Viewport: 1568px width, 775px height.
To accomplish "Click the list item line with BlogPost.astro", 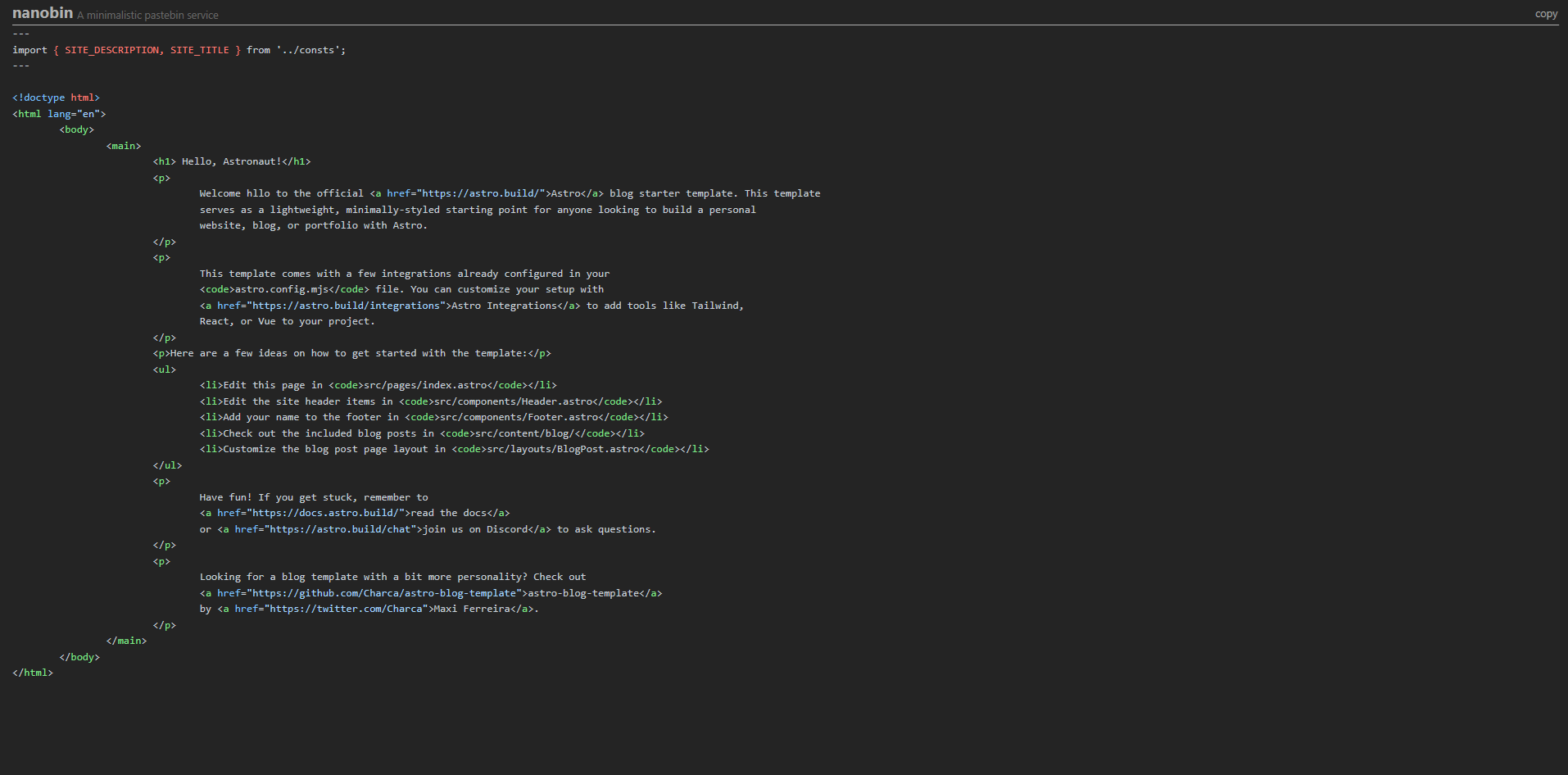I will tap(454, 449).
